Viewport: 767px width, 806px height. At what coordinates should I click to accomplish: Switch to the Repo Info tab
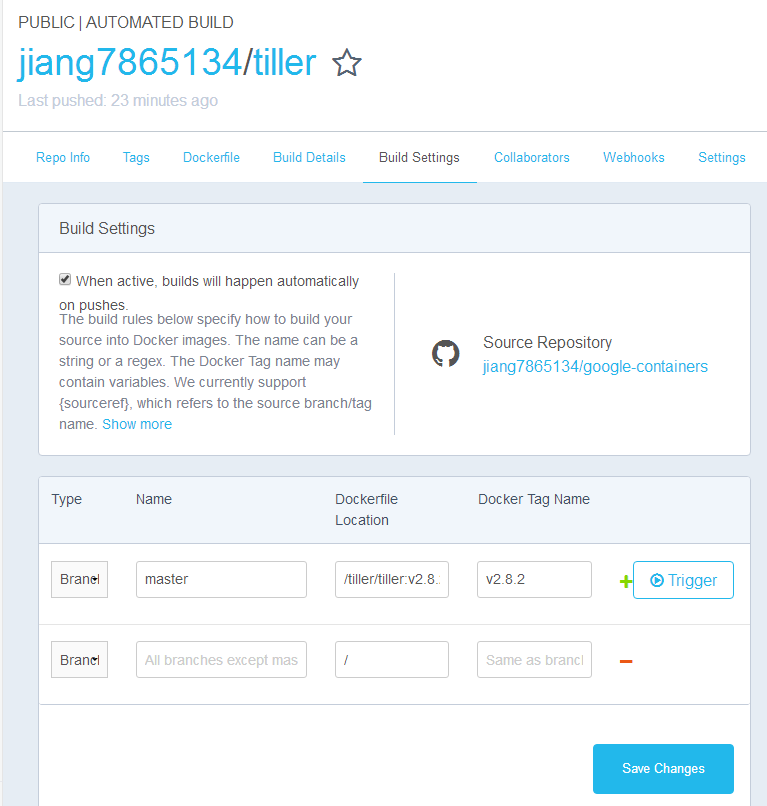pos(63,157)
